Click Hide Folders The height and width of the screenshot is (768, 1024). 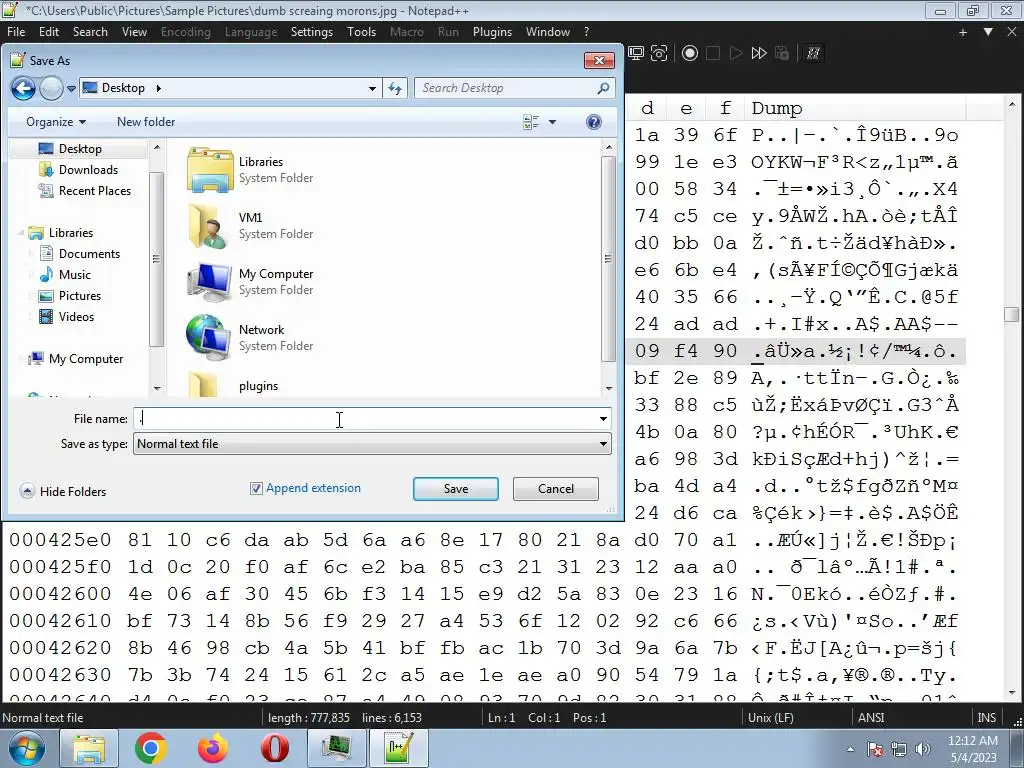(x=63, y=491)
